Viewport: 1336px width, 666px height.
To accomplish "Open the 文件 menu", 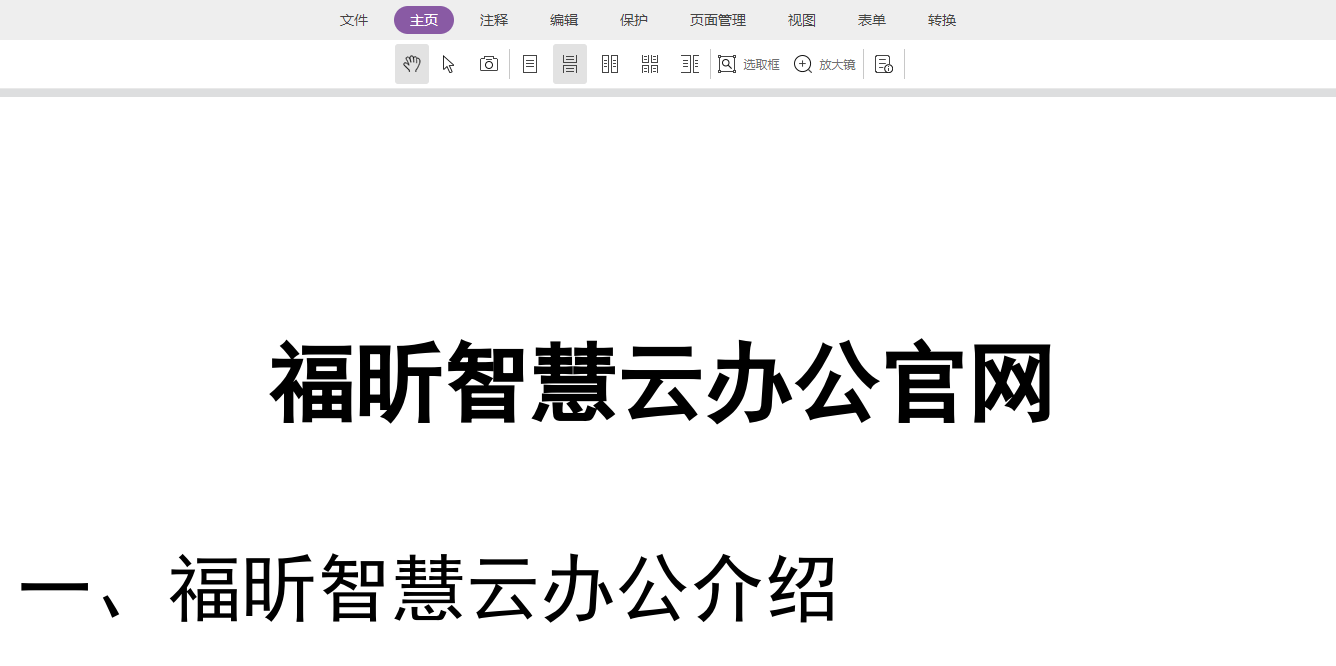I will tap(354, 20).
